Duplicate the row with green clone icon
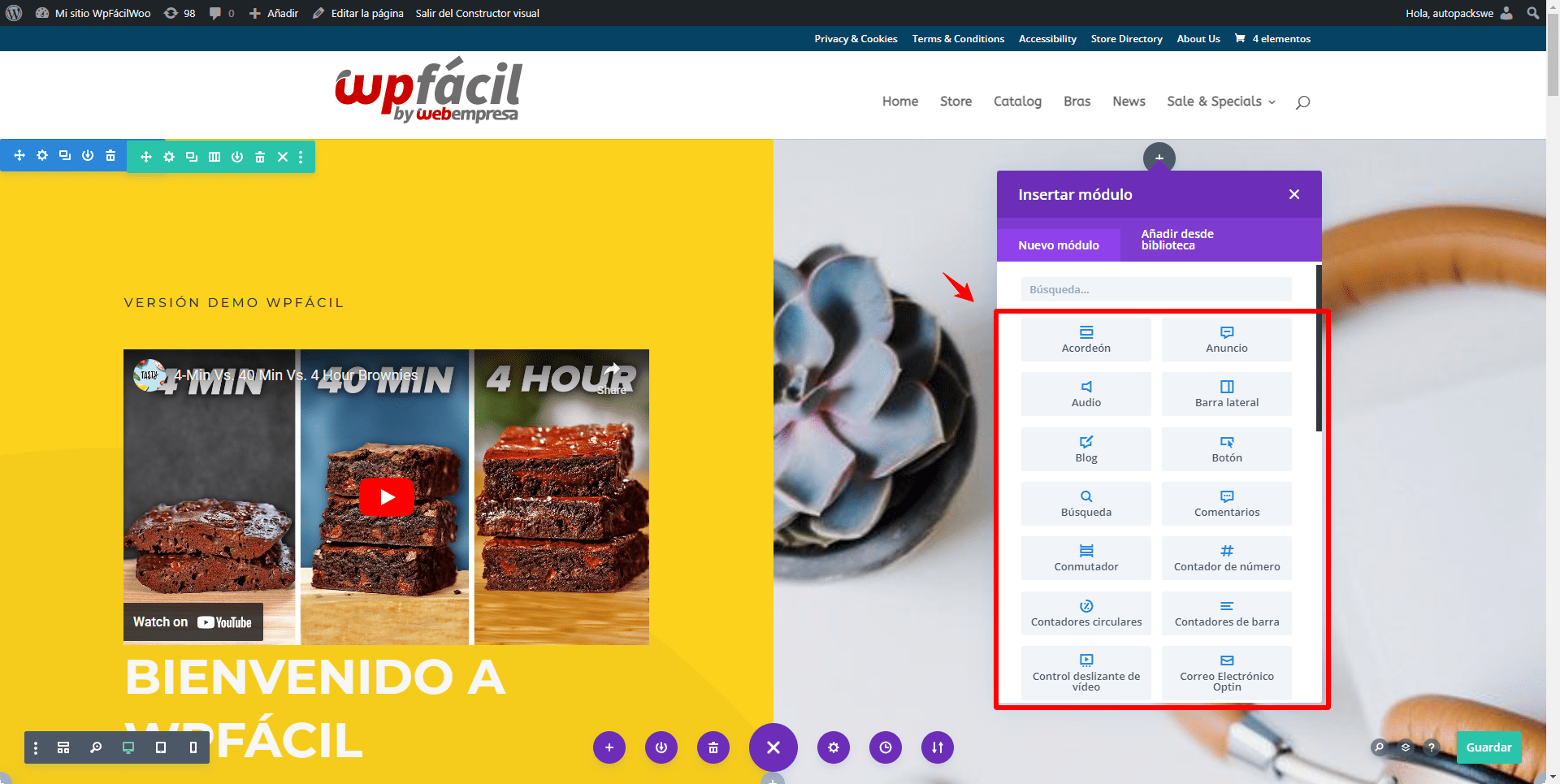This screenshot has width=1560, height=784. [192, 157]
